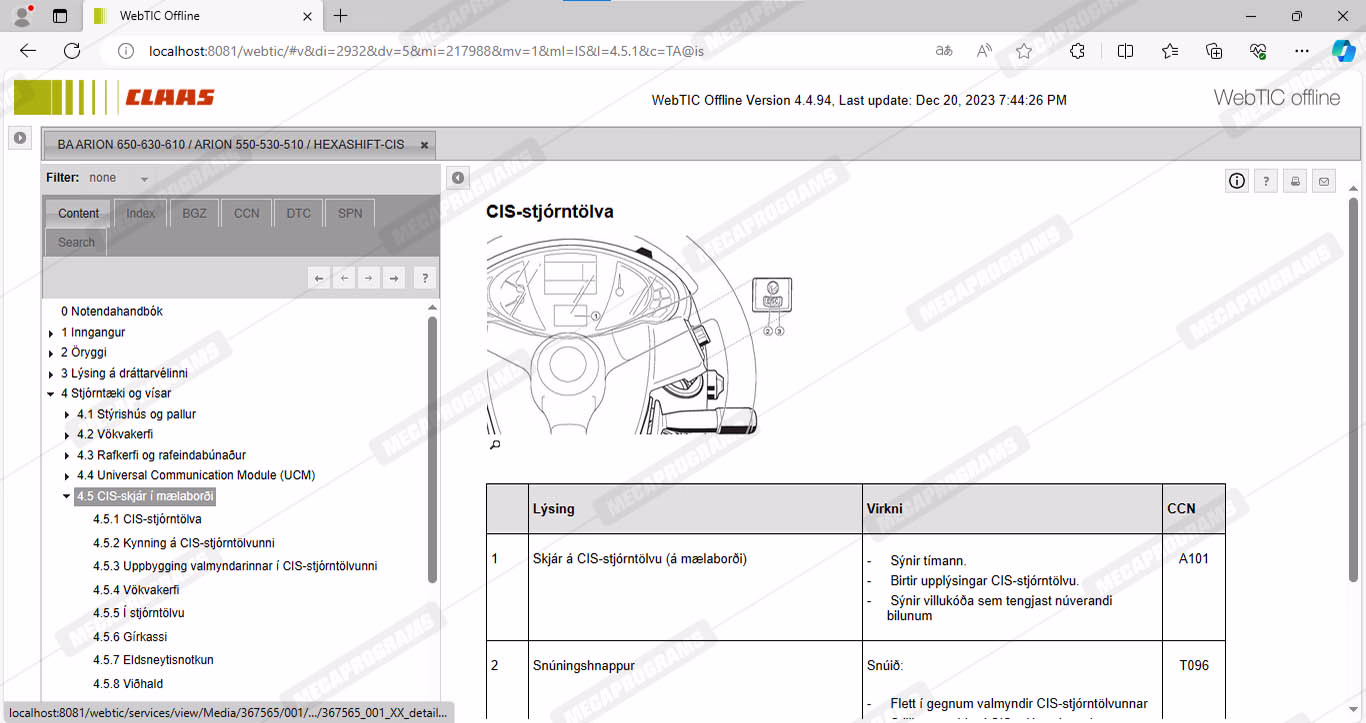
Task: Click the info icon above the document
Action: coord(1237,181)
